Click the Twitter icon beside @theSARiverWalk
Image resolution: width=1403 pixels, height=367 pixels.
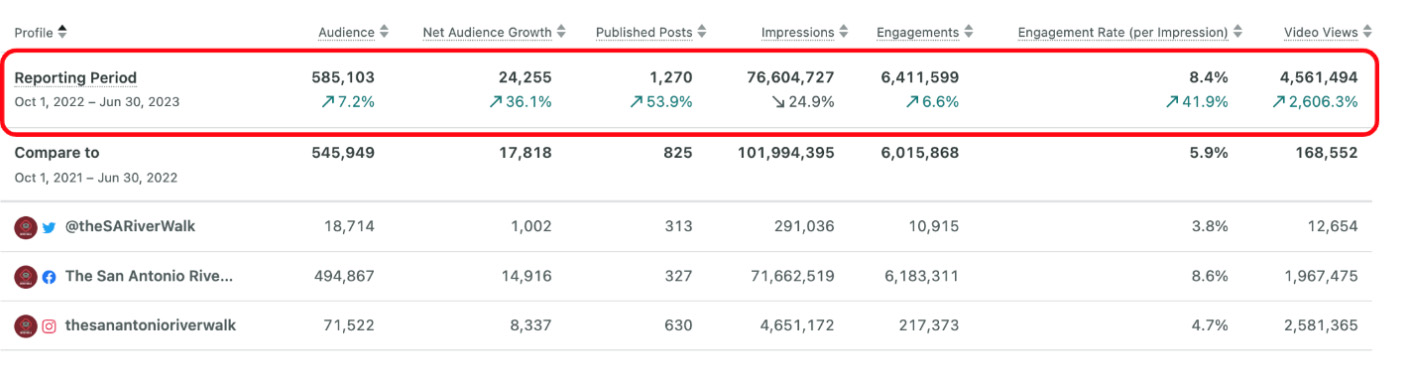tap(49, 227)
